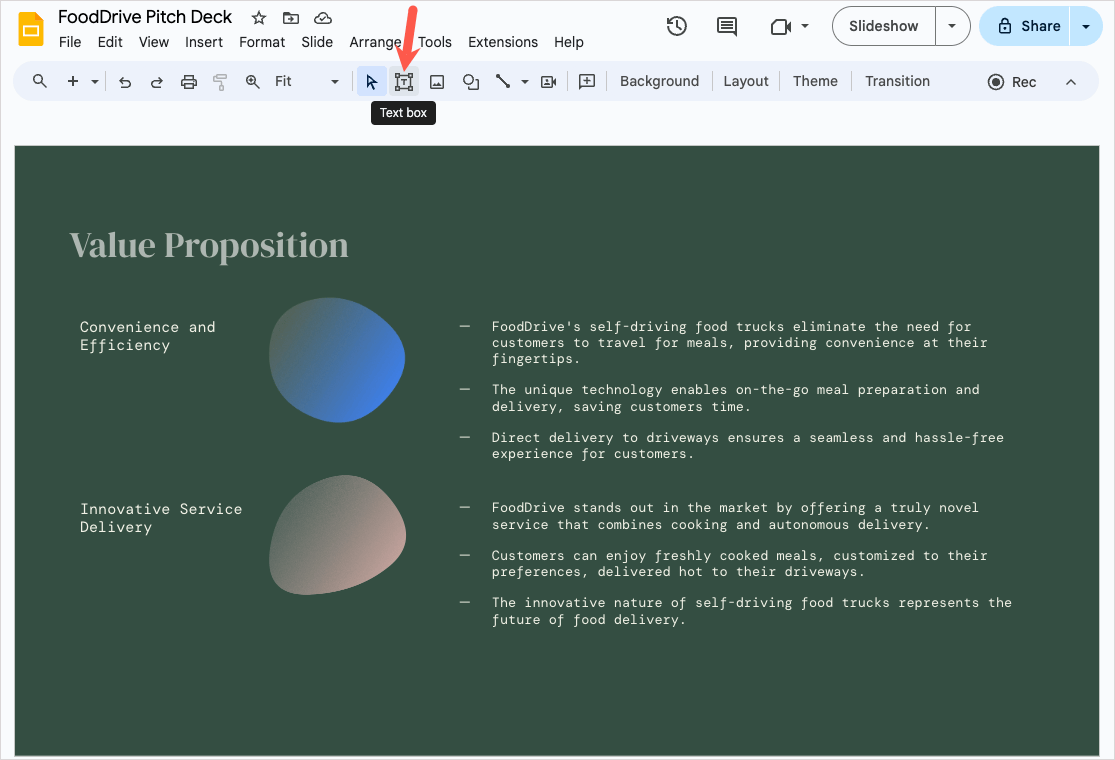Viewport: 1115px width, 760px height.
Task: Open the Google Slides home logo
Action: 31,29
